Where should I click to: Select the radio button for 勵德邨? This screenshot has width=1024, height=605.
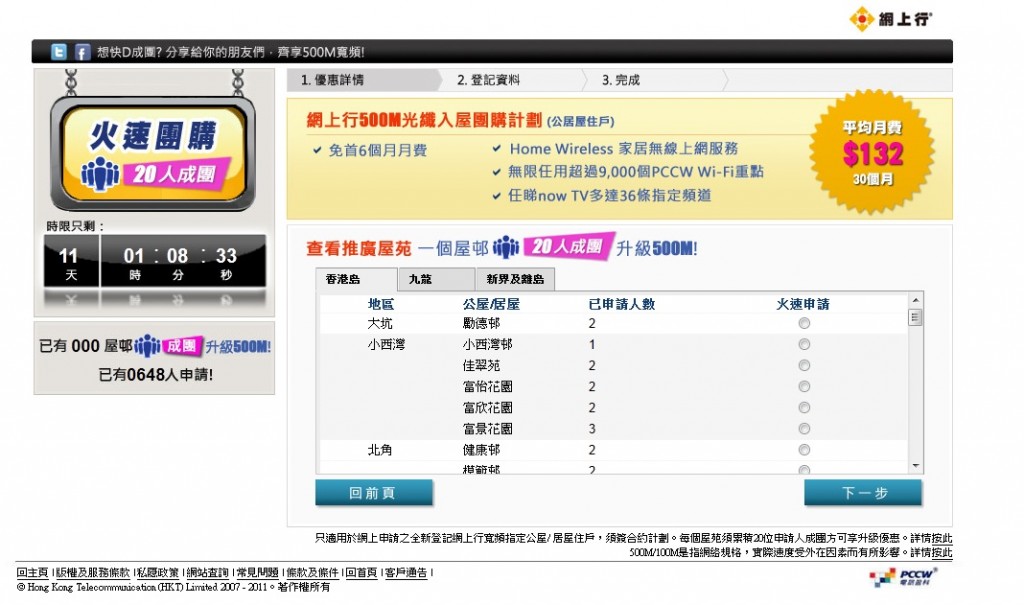(804, 323)
